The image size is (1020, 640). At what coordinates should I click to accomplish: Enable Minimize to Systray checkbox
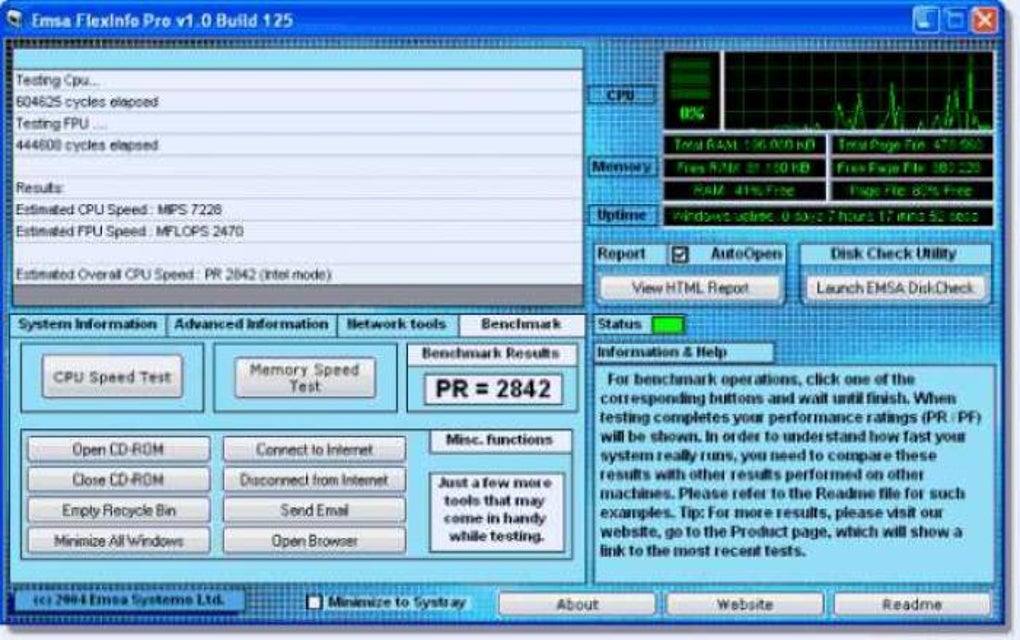pos(314,602)
